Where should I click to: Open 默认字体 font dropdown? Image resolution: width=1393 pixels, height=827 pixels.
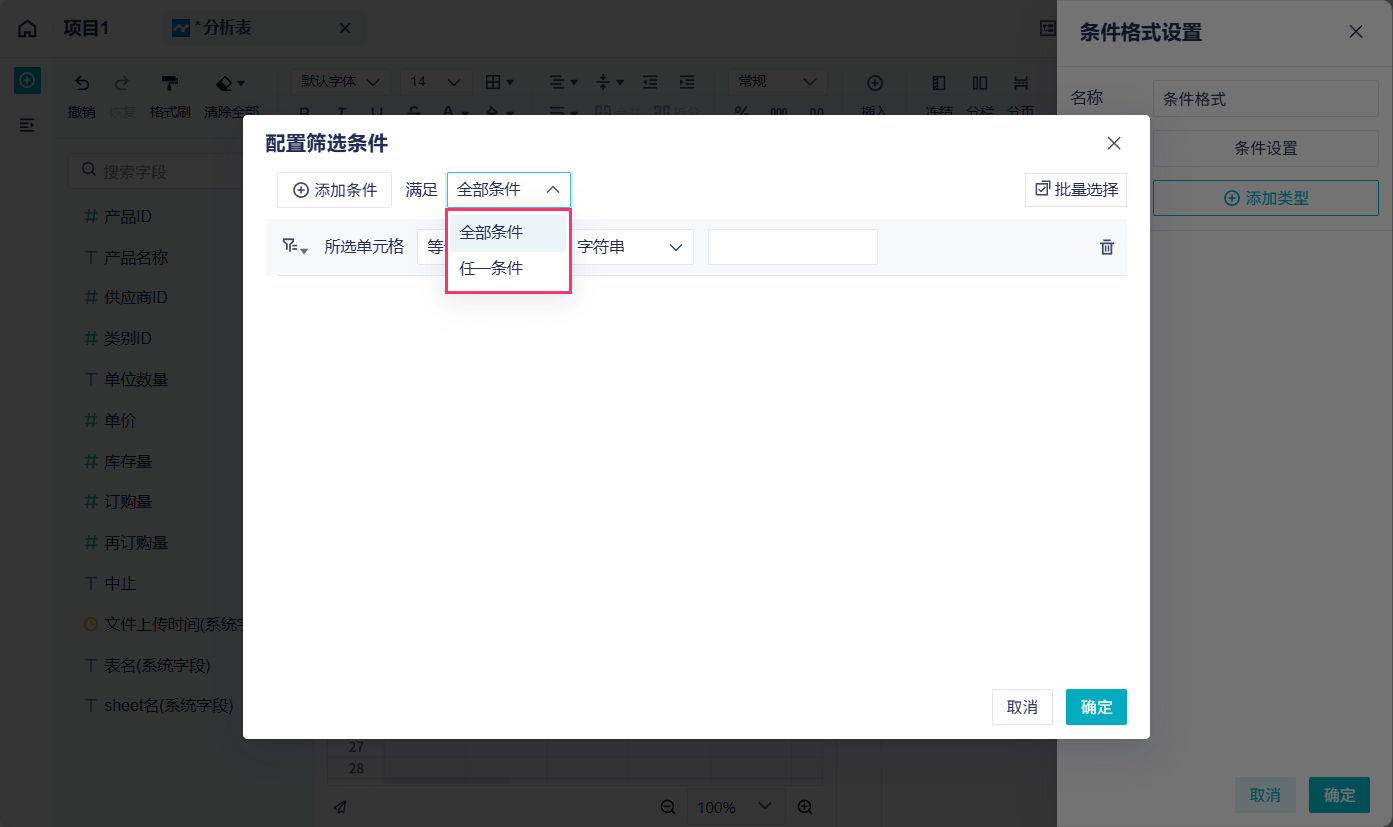pyautogui.click(x=340, y=81)
